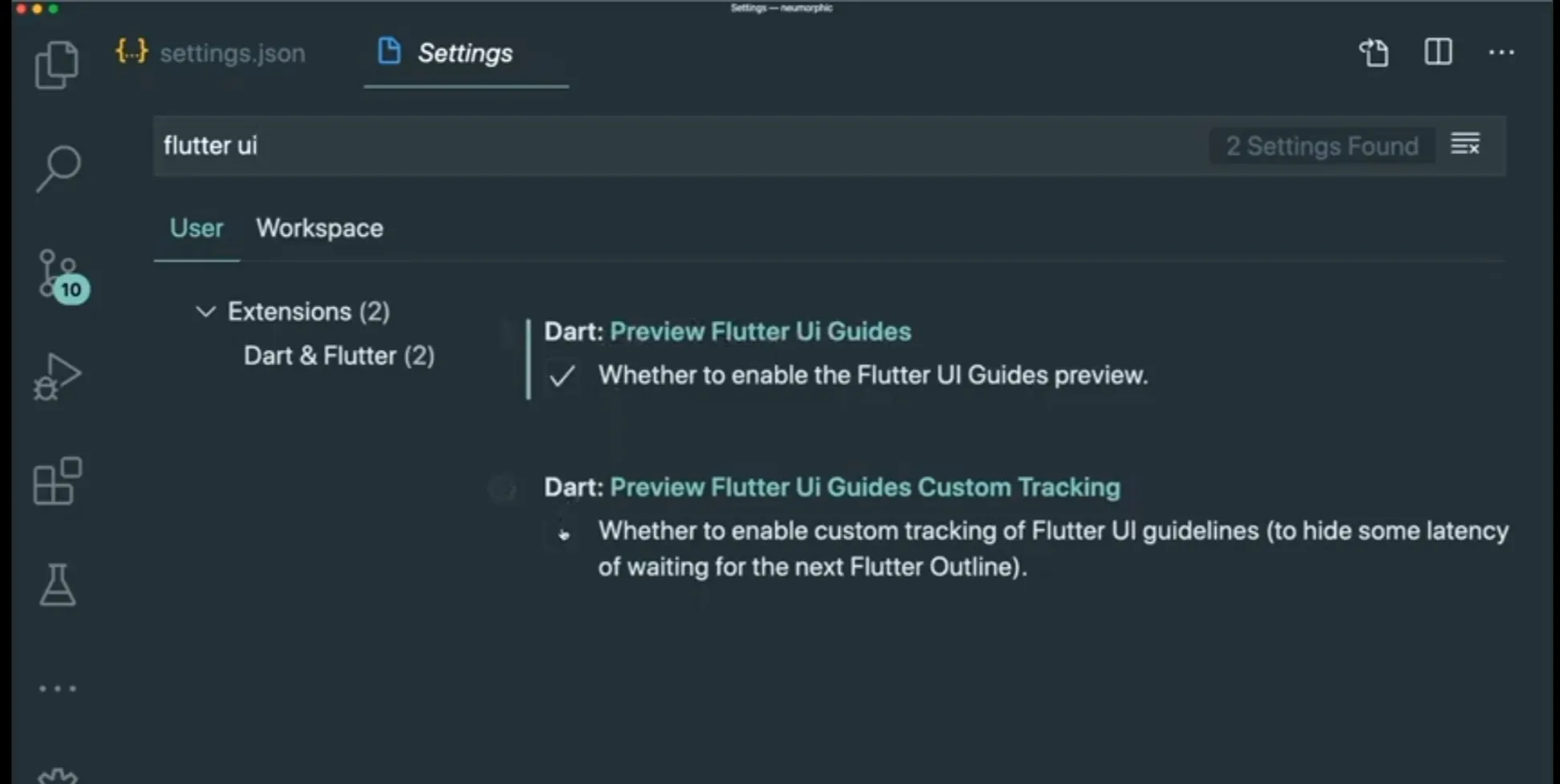This screenshot has height=784, width=1560.
Task: Click Open Settings (JSON) icon
Action: [1374, 53]
